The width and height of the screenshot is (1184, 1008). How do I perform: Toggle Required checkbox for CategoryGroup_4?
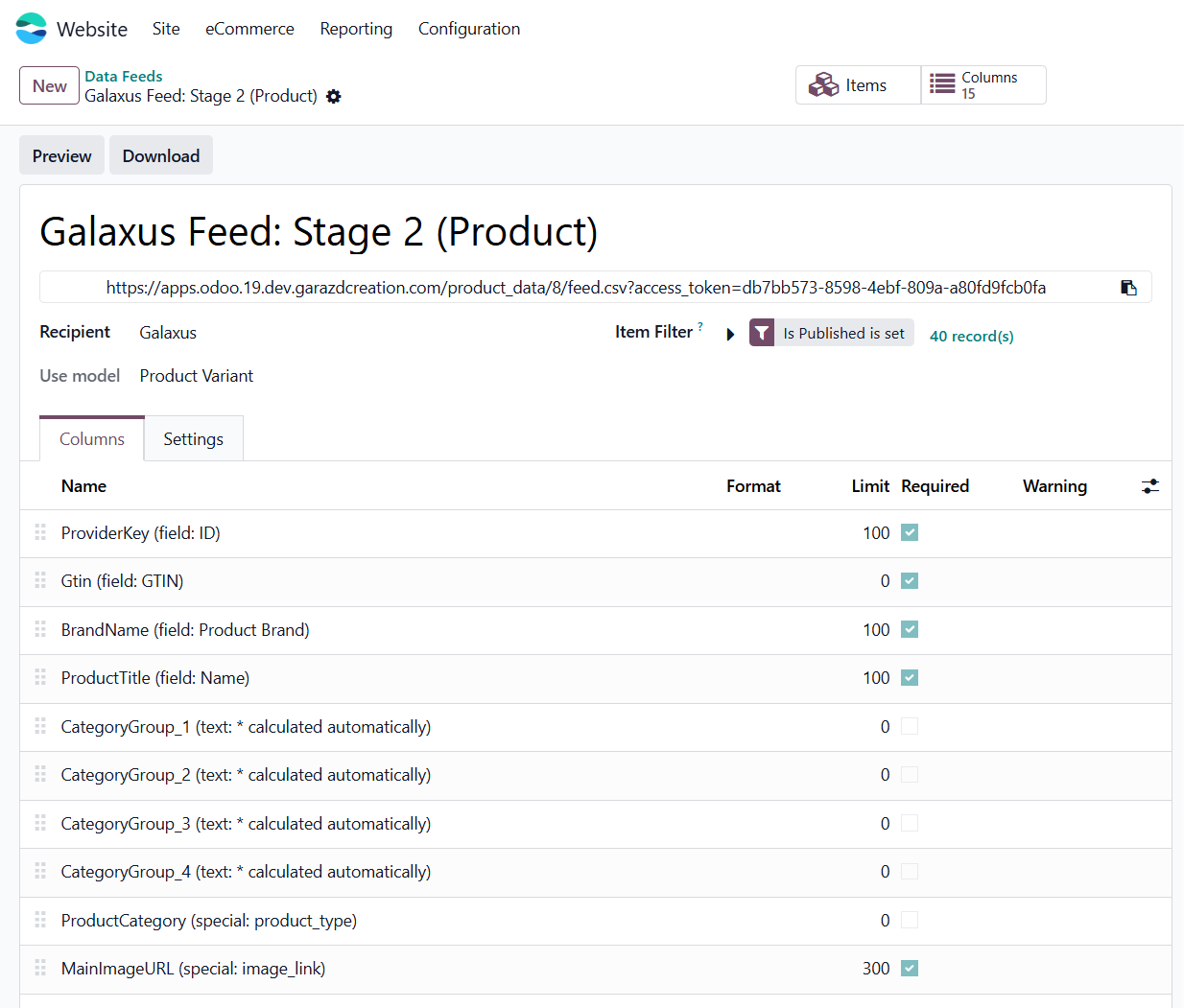(910, 871)
